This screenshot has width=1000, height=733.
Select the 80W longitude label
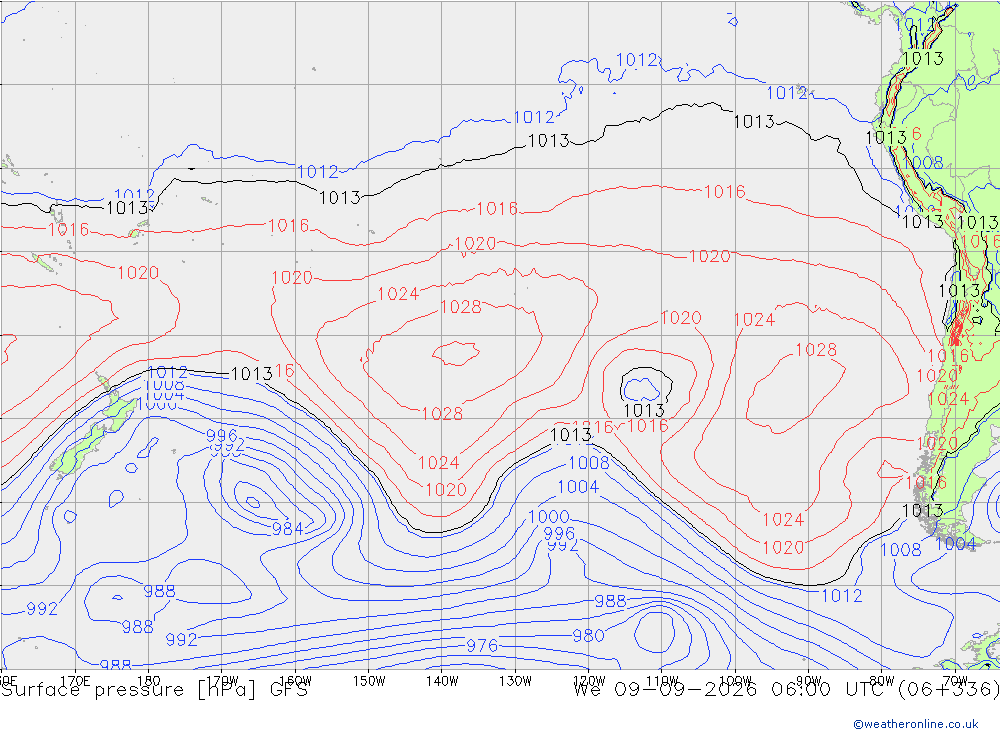882,681
